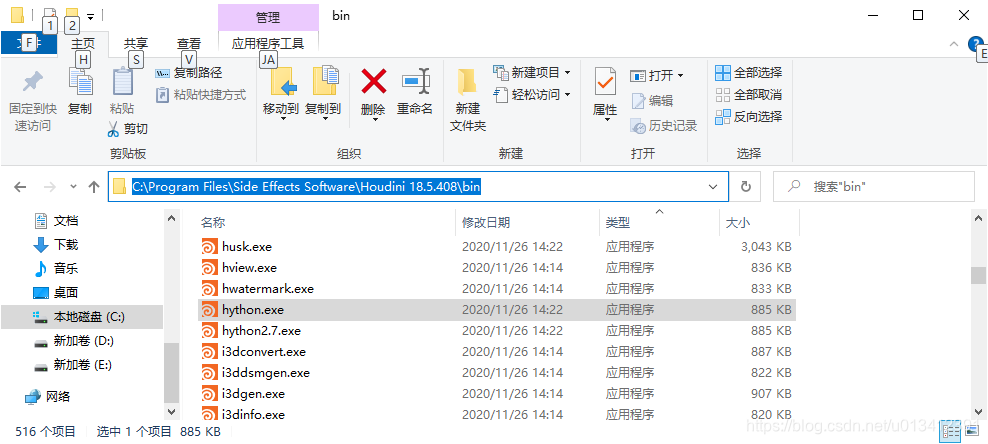
Task: Click the Paste (粘贴) ribbon icon
Action: coord(122,83)
